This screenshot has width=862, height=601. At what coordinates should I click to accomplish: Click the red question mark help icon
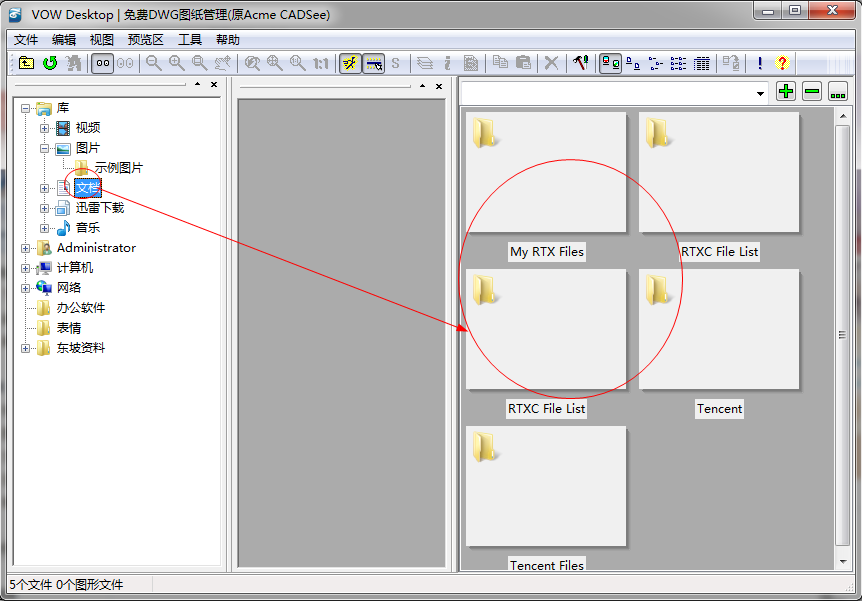782,63
